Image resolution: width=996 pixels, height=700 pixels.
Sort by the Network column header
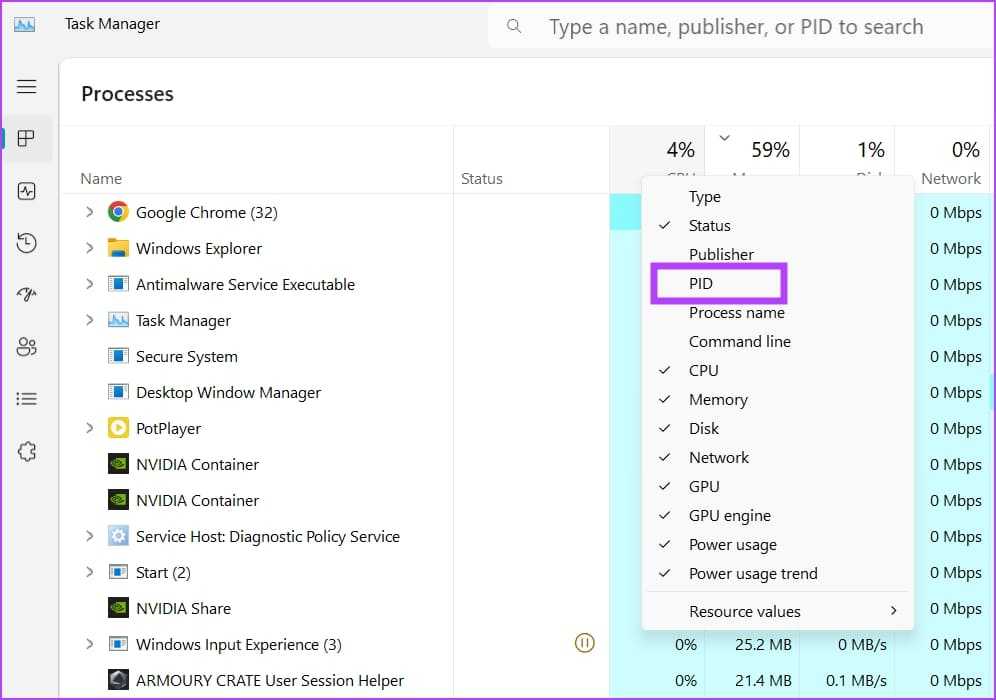(x=950, y=178)
